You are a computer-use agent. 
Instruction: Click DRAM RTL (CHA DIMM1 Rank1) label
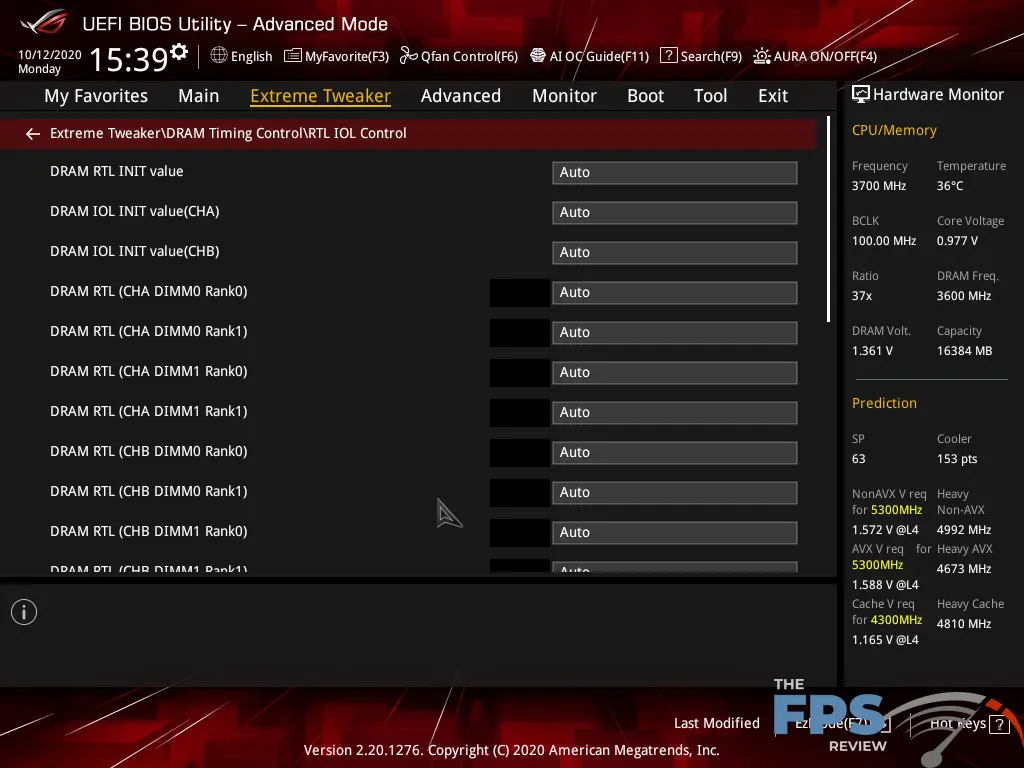click(x=148, y=411)
